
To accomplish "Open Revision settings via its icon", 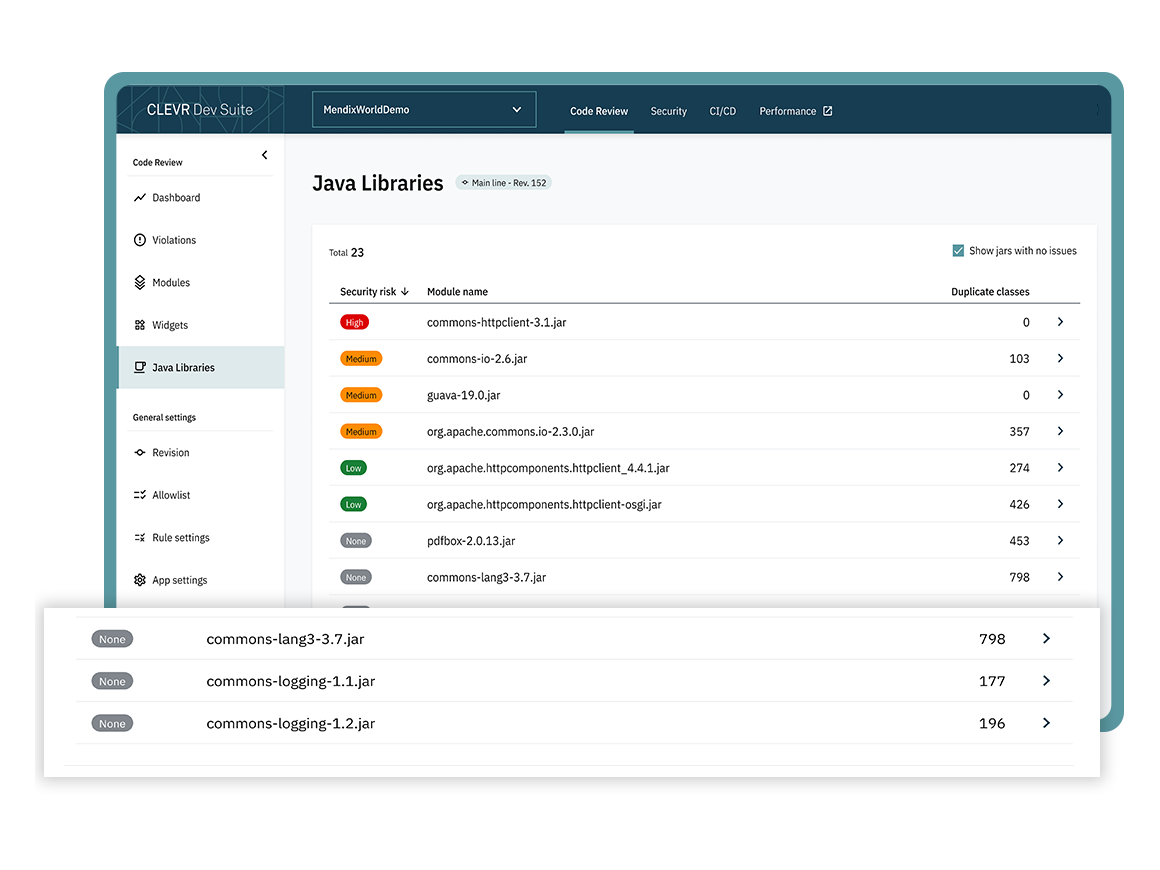I will point(140,453).
